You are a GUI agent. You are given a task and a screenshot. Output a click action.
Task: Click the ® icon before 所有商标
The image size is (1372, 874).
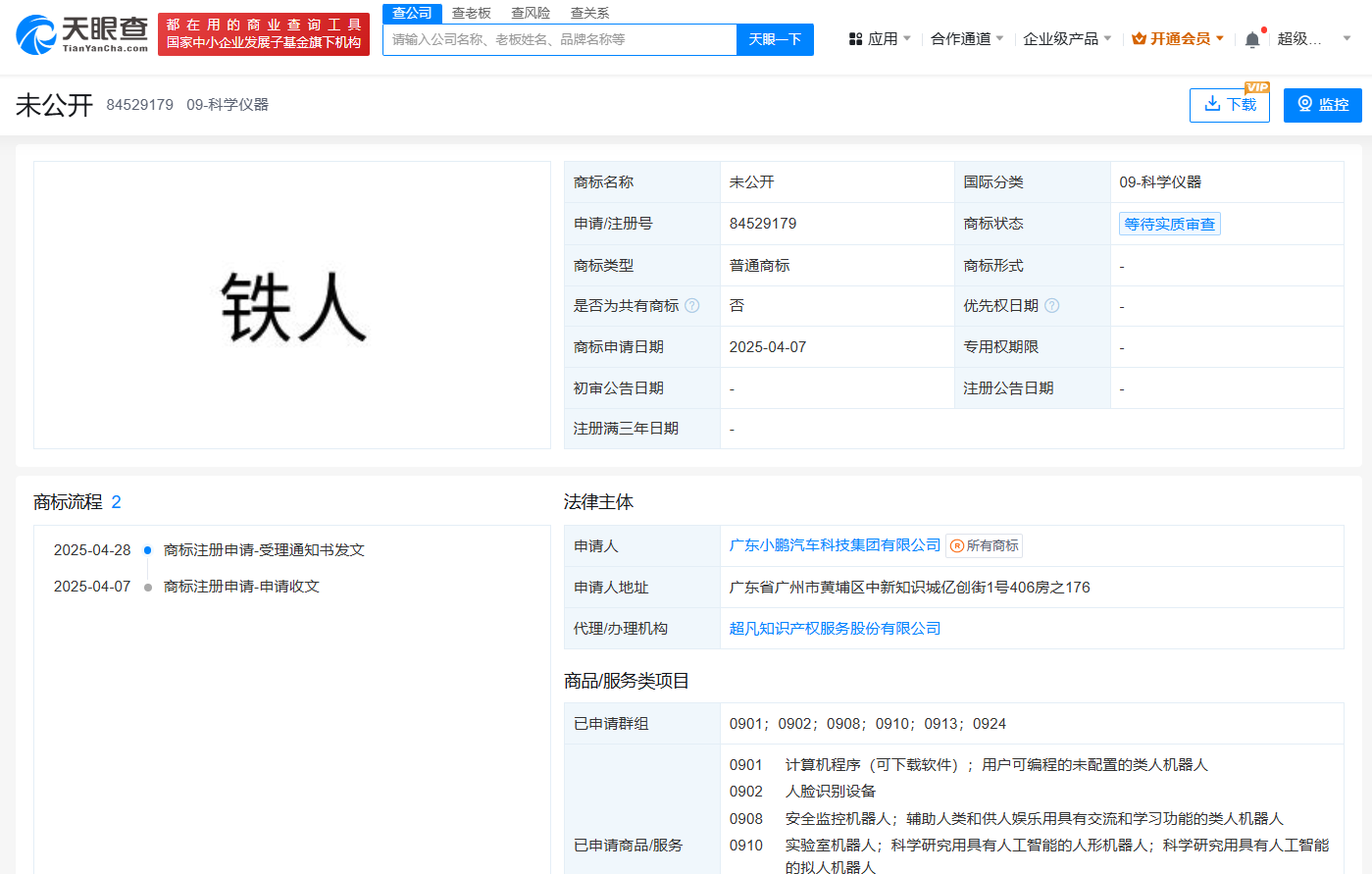pos(956,544)
